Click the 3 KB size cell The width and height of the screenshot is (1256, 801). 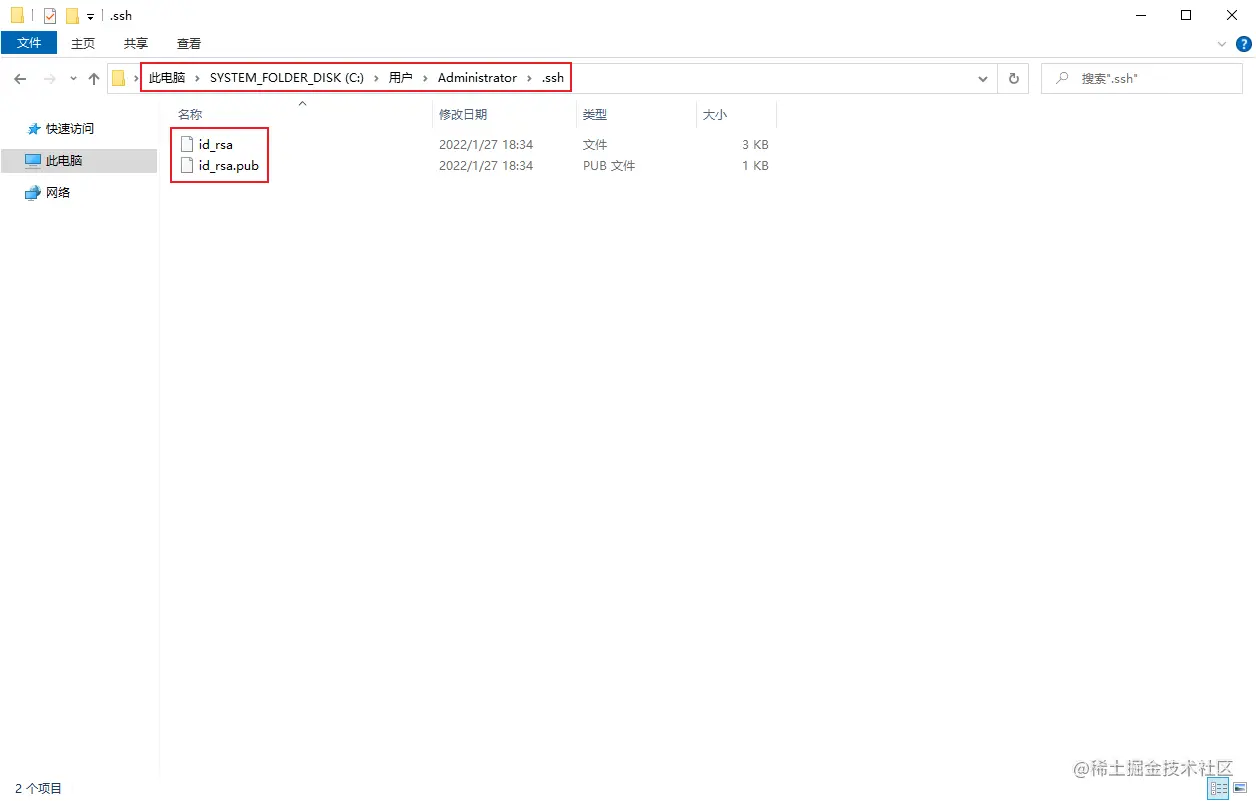coord(755,145)
